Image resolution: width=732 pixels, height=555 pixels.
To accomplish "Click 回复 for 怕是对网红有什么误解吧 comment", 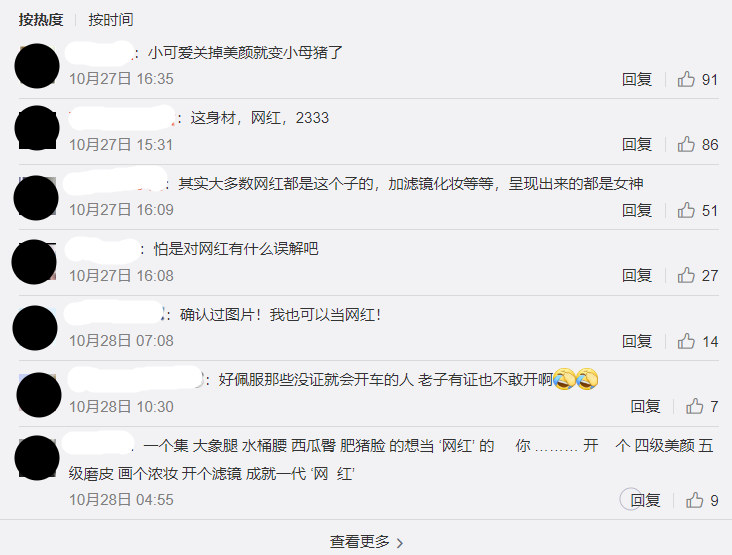I will pyautogui.click(x=637, y=275).
